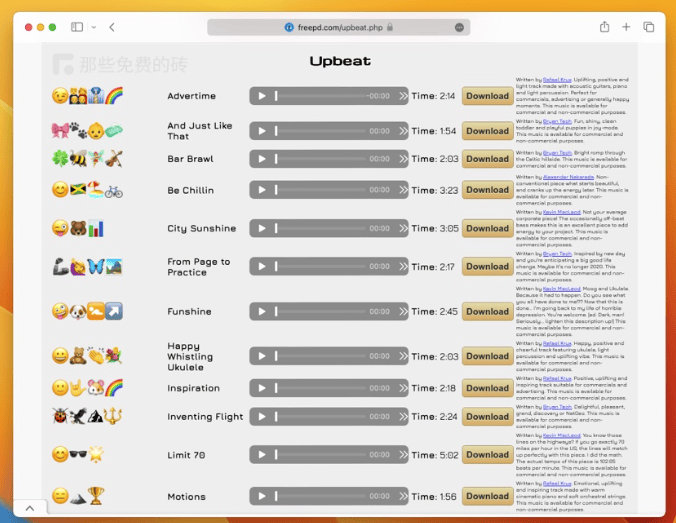Click seek bar of And Just Like That
Screen dimensions: 676x523
[x=322, y=130]
